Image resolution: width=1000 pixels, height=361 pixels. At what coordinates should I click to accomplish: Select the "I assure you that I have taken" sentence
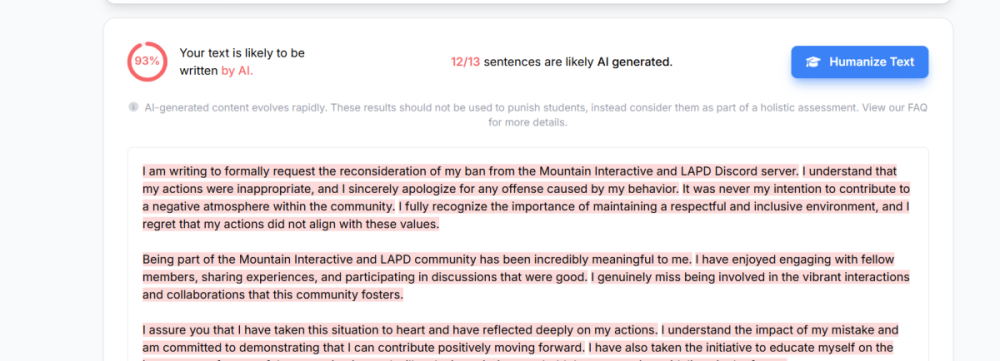(400, 330)
